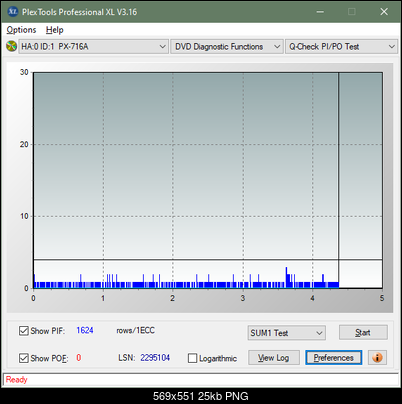Click the x-axis label 2
The width and height of the screenshot is (402, 404).
[173, 298]
